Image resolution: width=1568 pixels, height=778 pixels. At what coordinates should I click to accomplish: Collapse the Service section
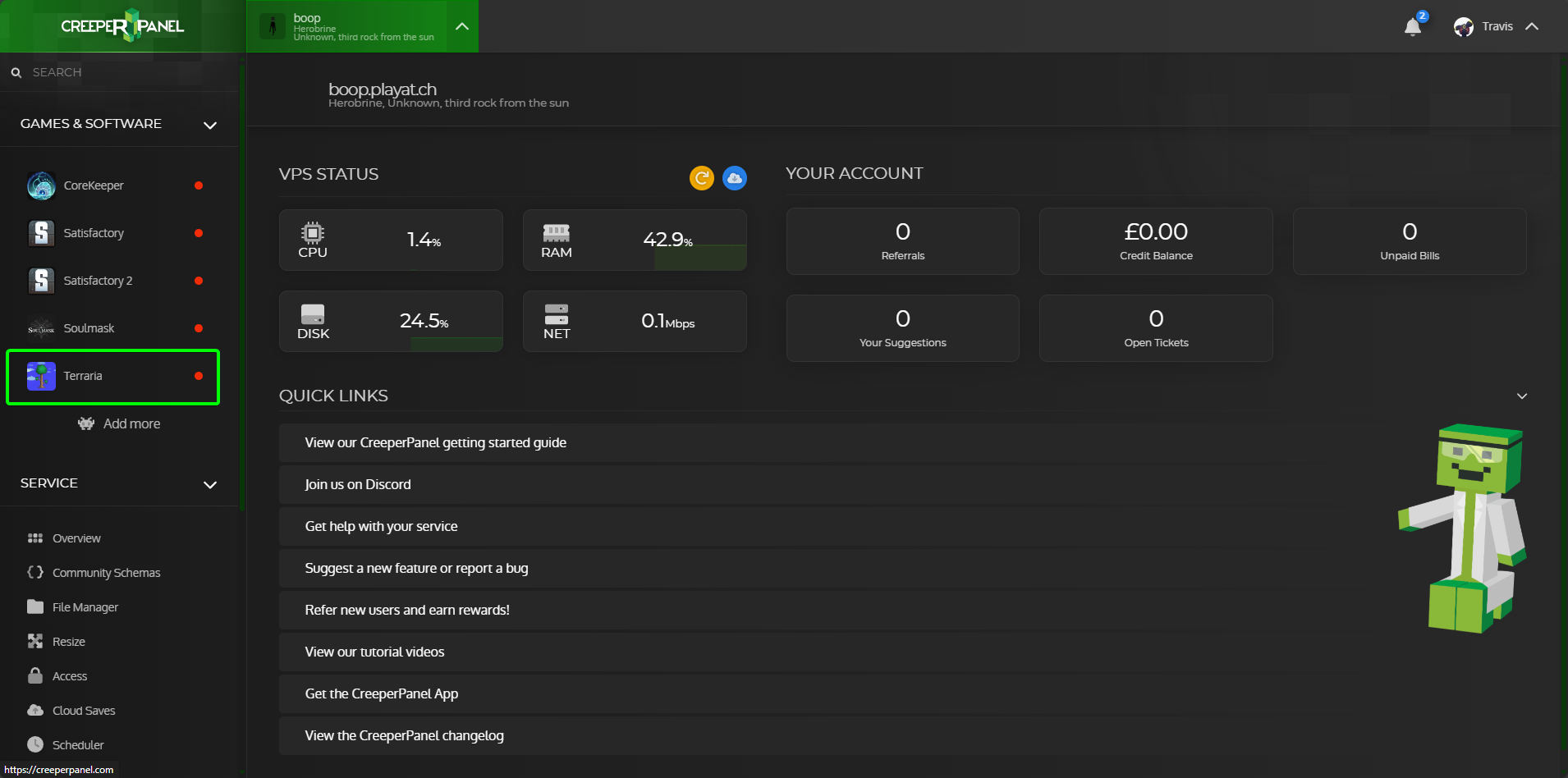tap(210, 484)
